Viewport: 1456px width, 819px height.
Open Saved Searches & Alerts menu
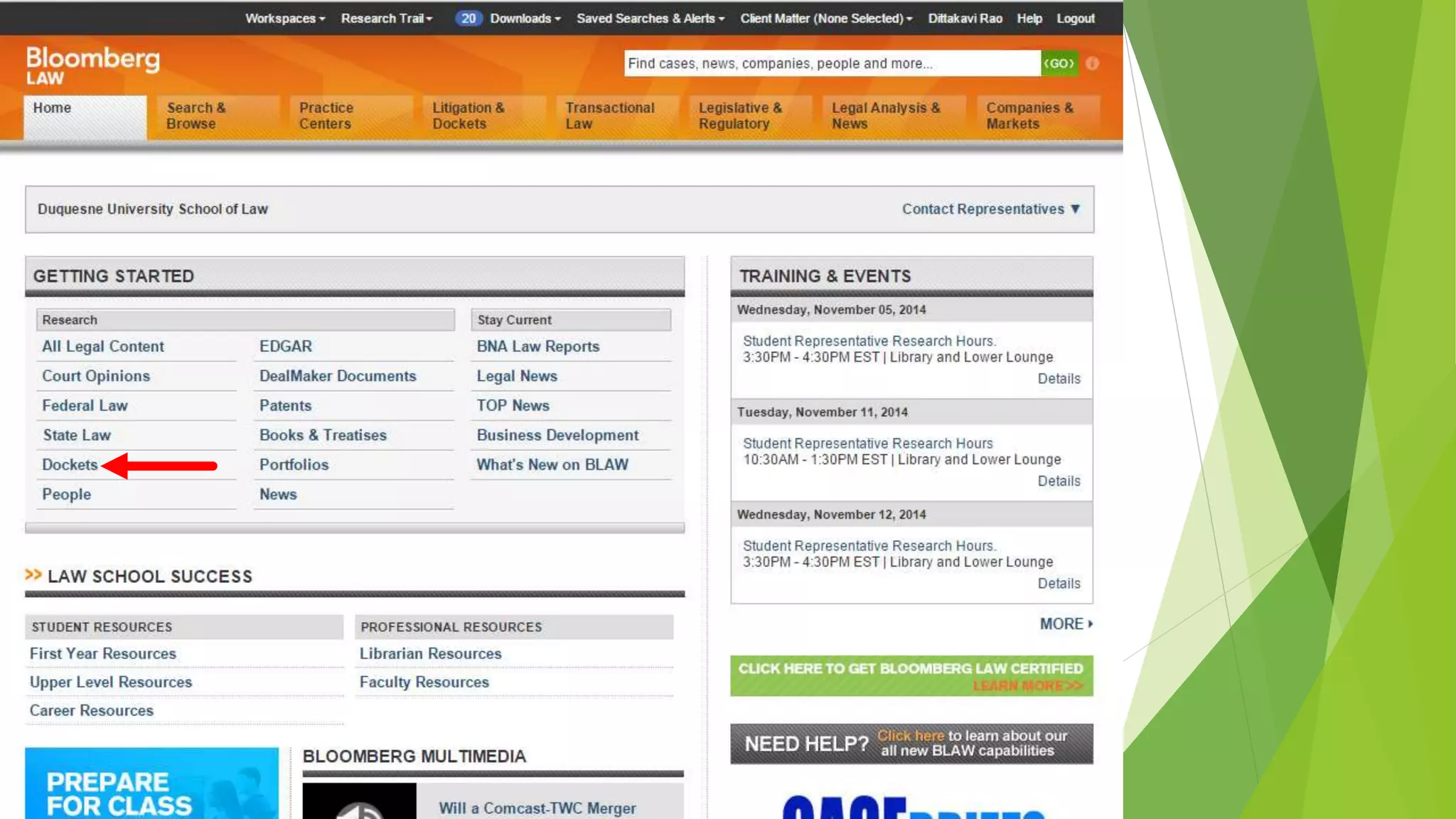(x=650, y=18)
